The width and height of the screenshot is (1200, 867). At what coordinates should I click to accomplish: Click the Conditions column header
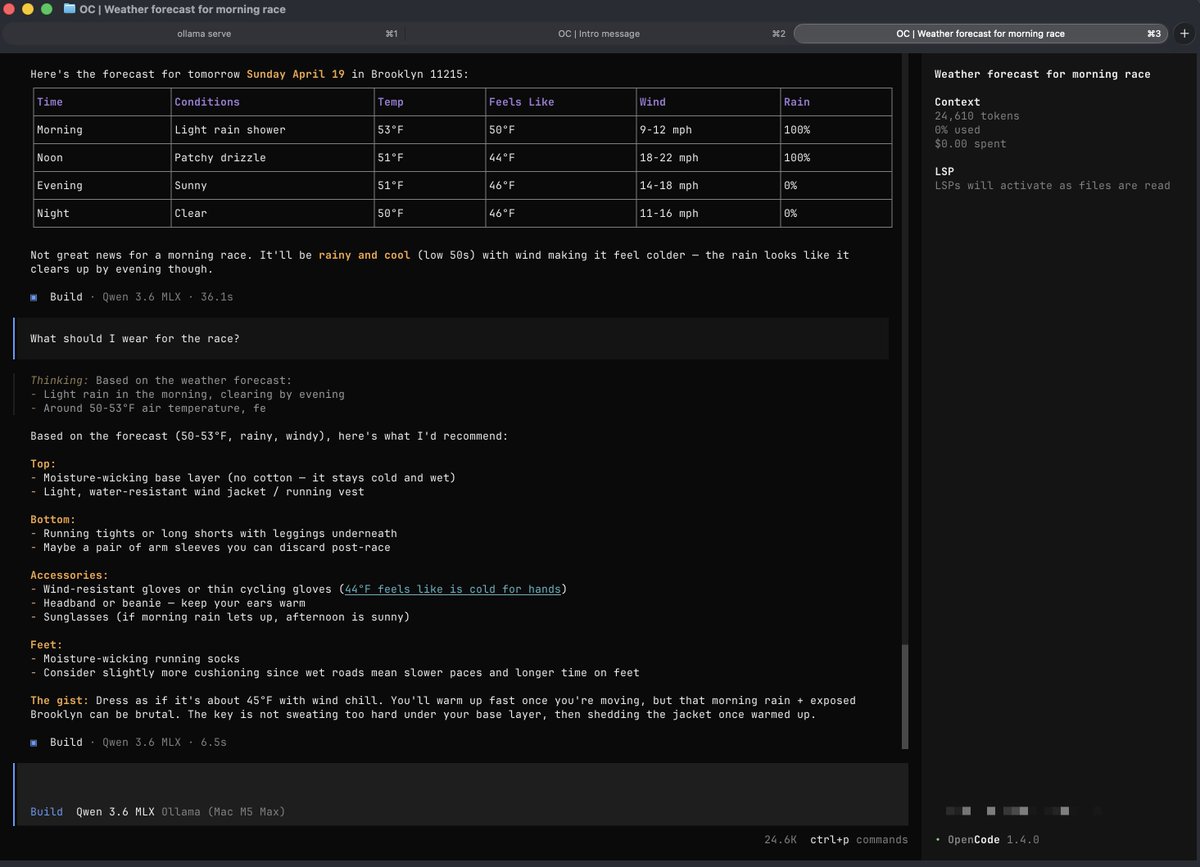click(207, 102)
